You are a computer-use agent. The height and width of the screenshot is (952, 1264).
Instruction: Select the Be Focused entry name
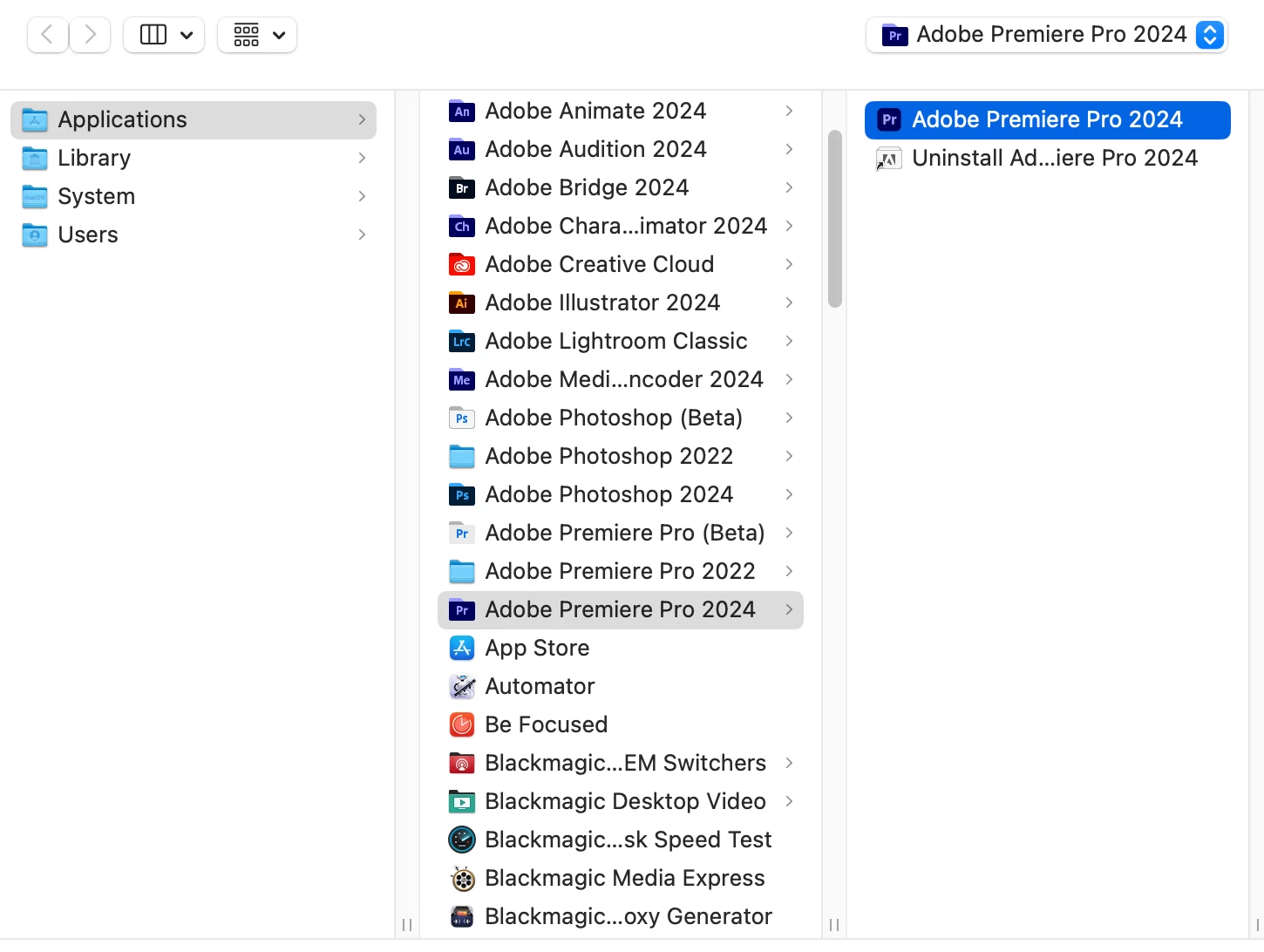tap(547, 724)
